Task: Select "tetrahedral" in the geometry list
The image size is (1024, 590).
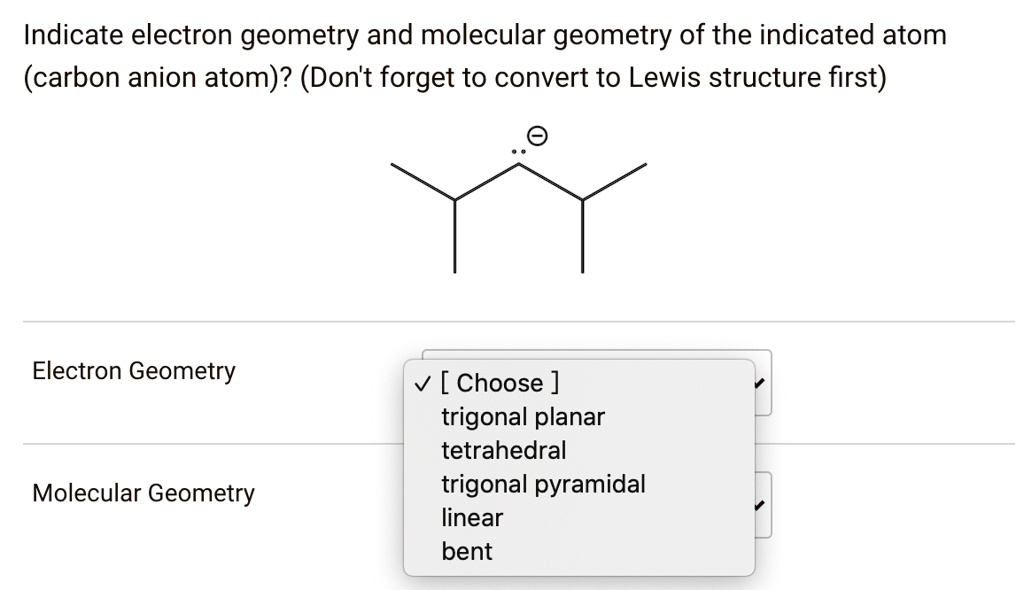Action: [x=503, y=450]
